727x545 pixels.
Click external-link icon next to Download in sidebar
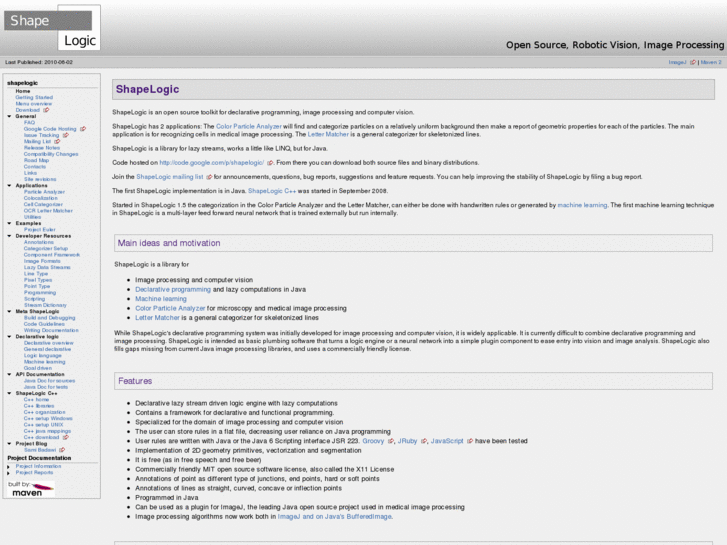(x=46, y=110)
